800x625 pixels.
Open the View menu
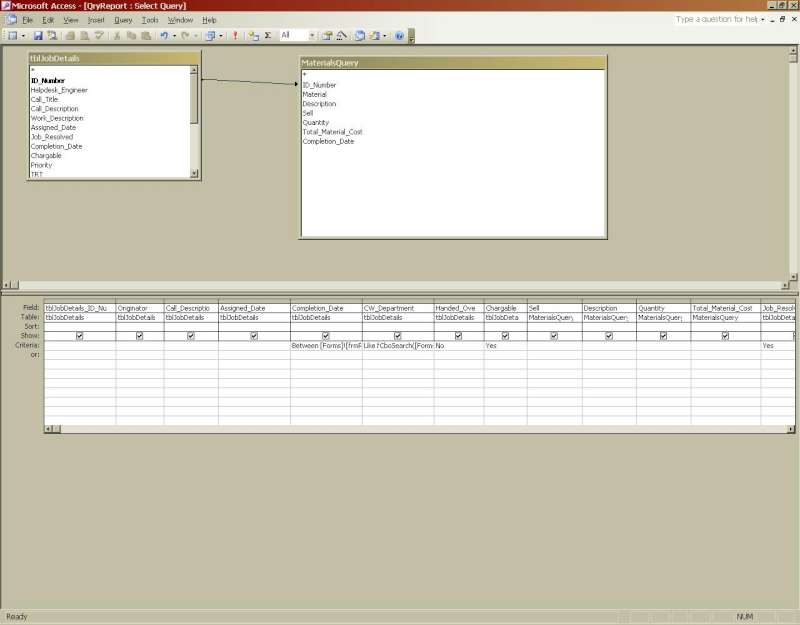click(71, 20)
